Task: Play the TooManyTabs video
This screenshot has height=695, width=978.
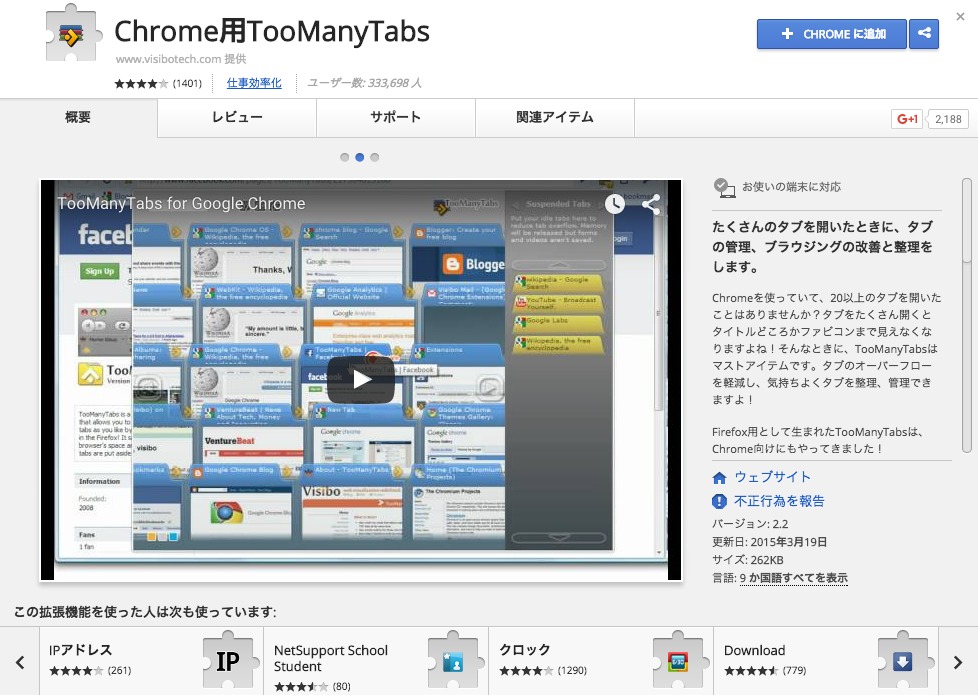Action: [361, 379]
